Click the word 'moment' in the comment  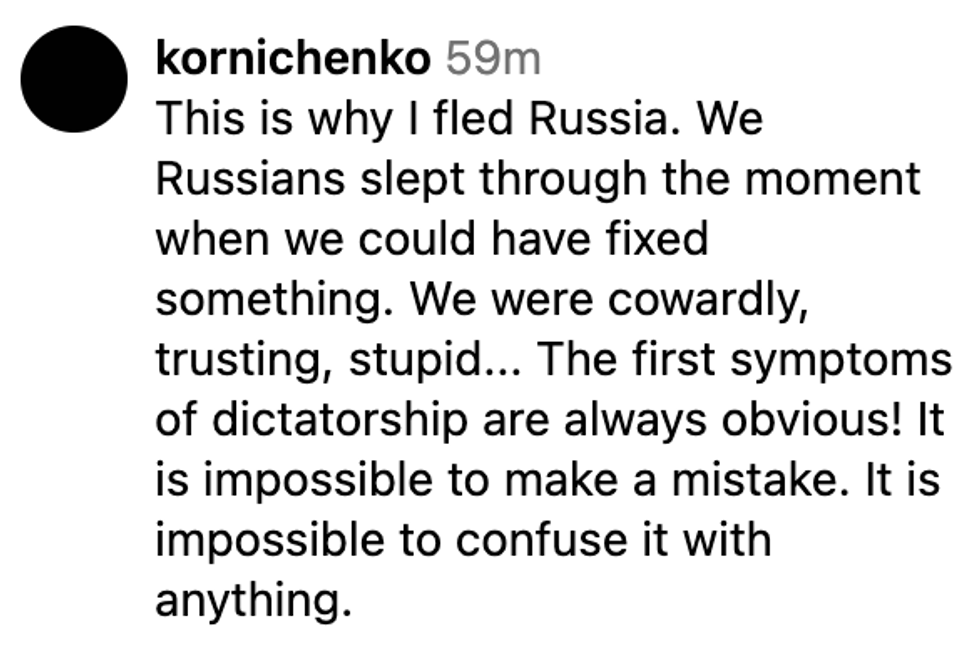pyautogui.click(x=839, y=180)
